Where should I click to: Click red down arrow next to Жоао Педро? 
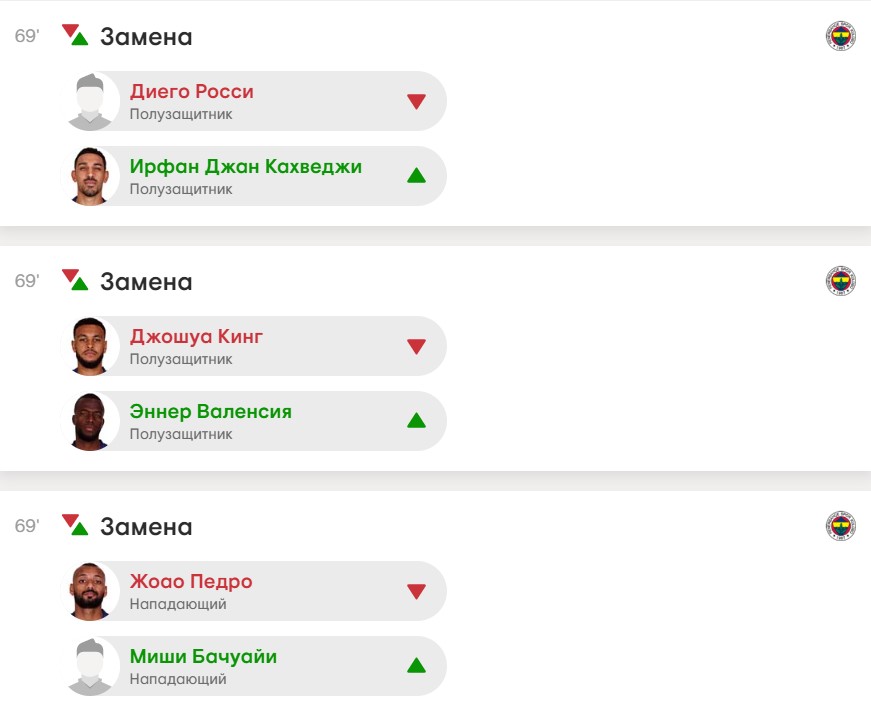click(417, 591)
